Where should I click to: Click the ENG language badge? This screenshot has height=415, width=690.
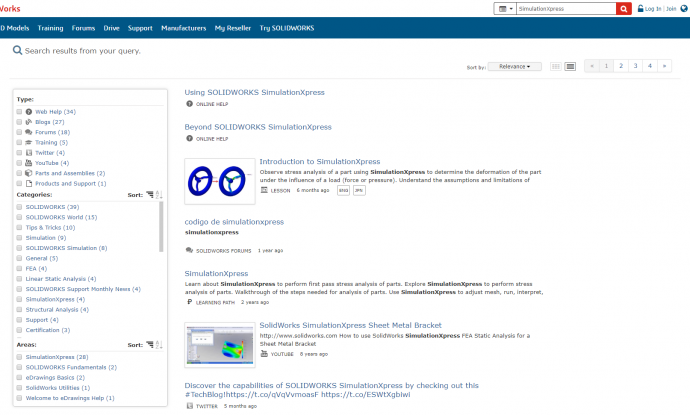point(343,191)
